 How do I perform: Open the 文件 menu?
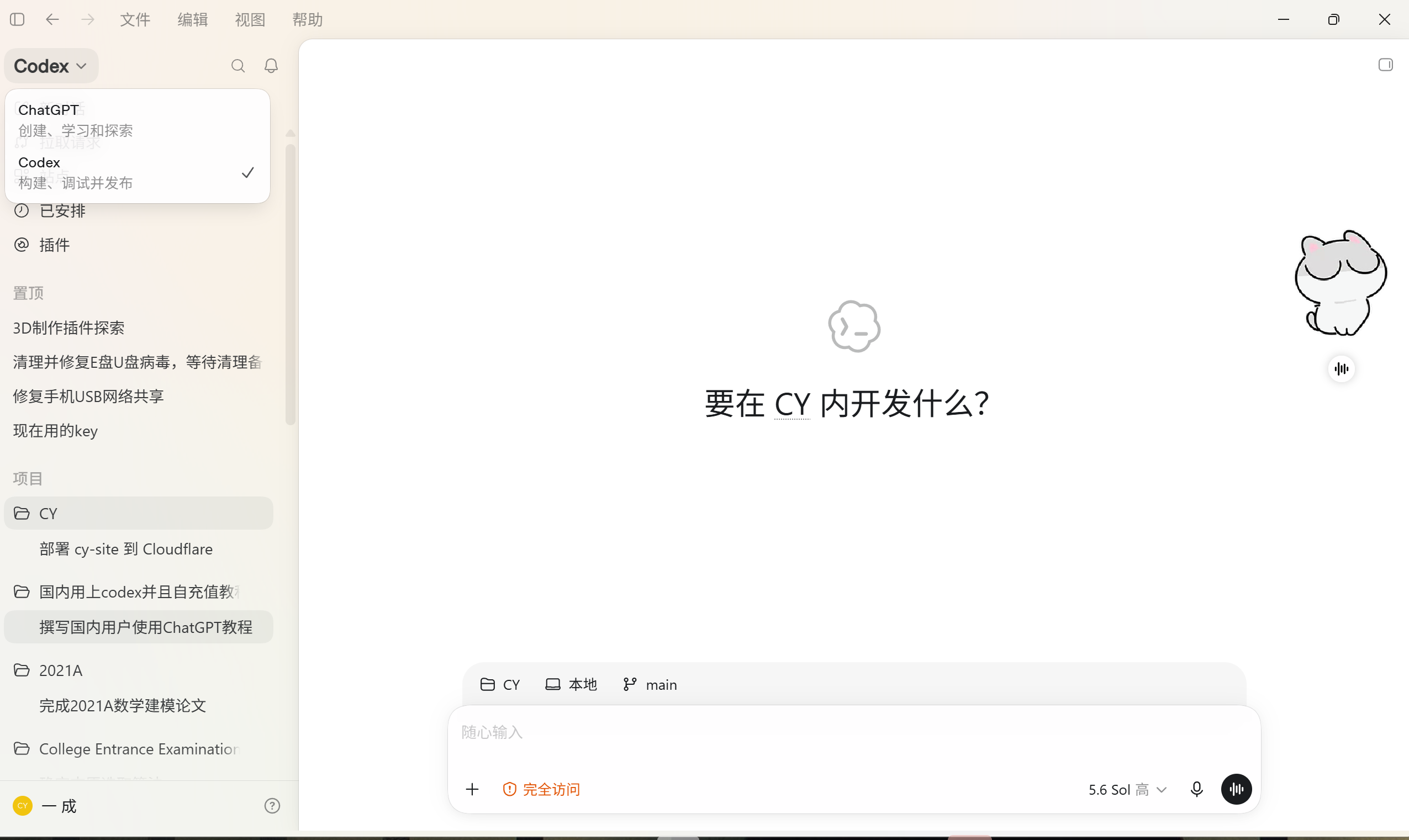click(135, 20)
